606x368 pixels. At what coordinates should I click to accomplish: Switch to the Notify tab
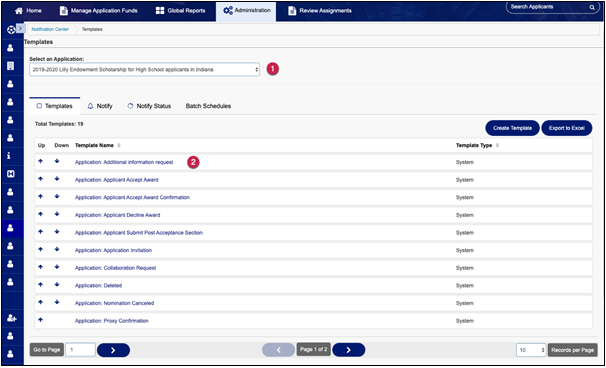[x=100, y=106]
